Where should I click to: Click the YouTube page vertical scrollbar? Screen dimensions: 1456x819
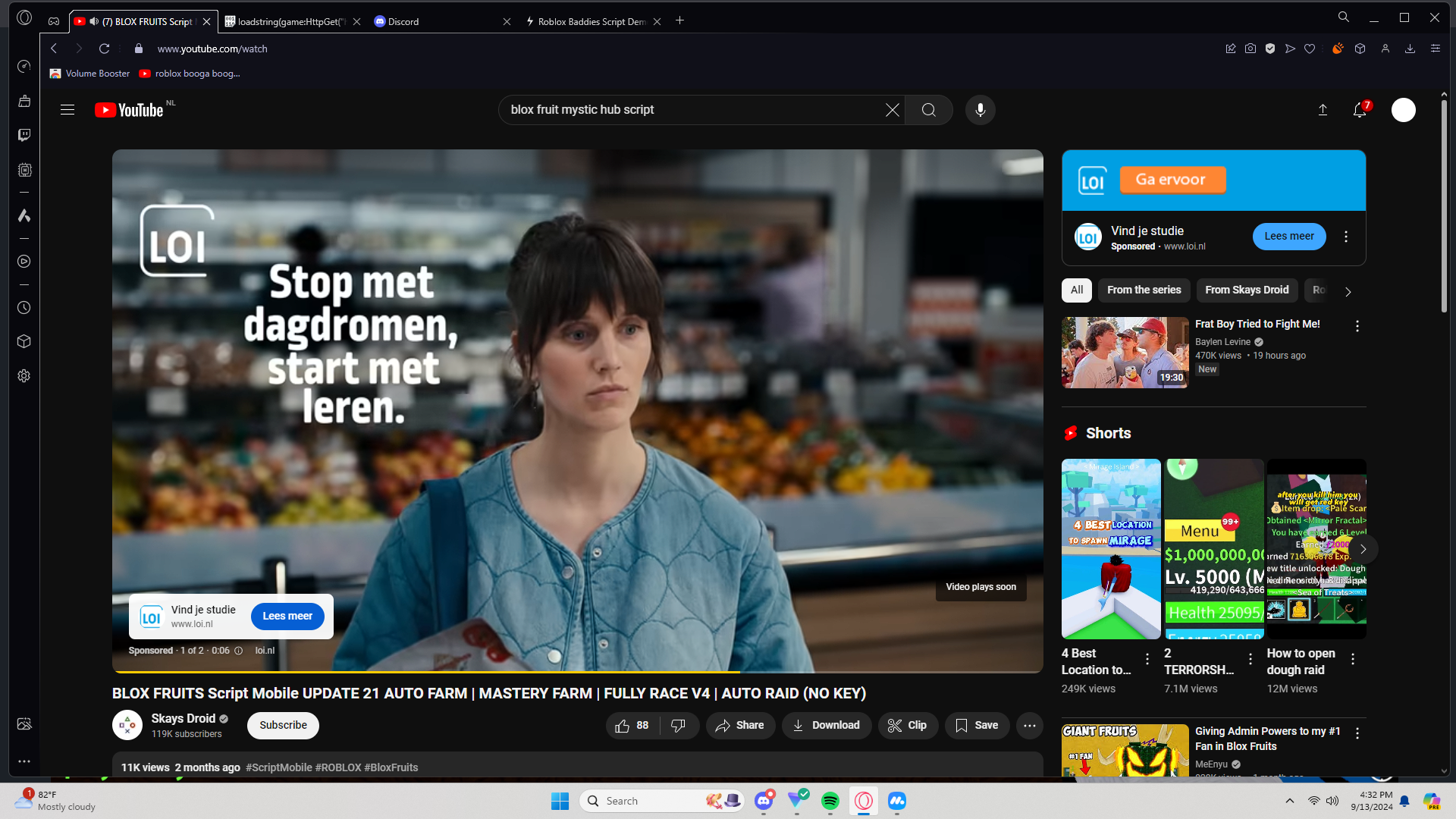[x=1444, y=207]
